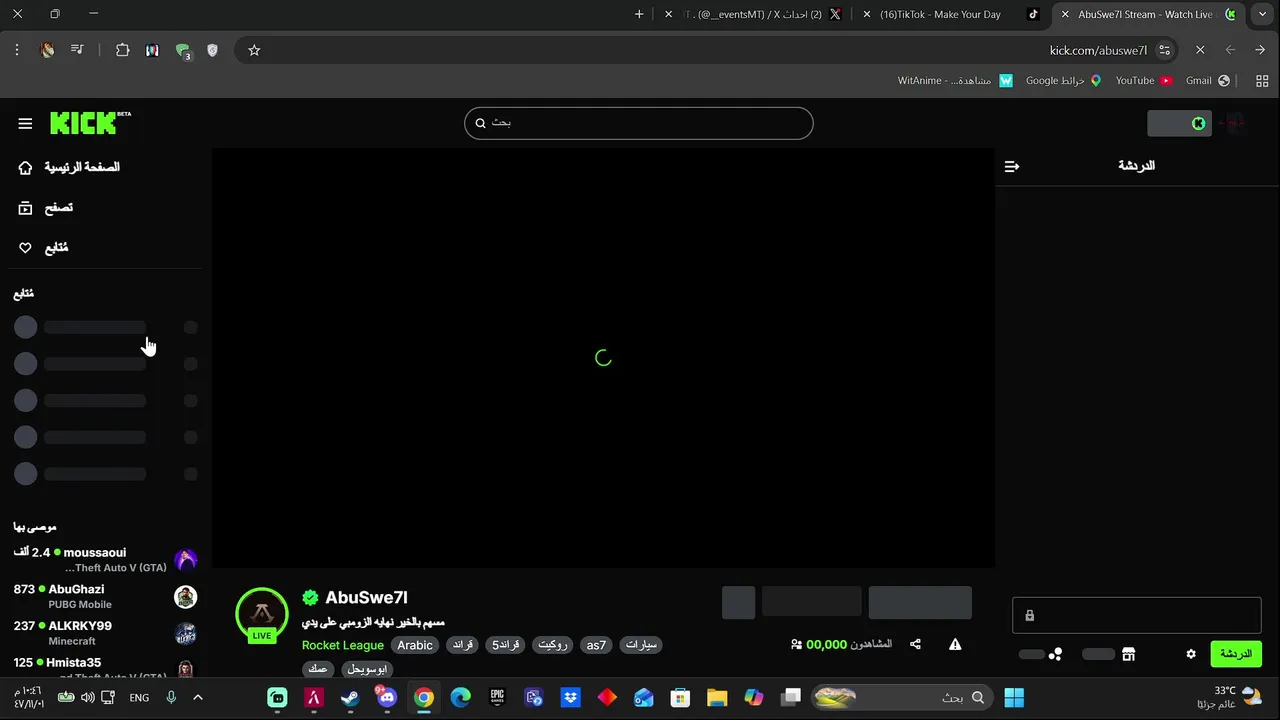Select the قراند5 tag
The image size is (1280, 720).
(506, 645)
